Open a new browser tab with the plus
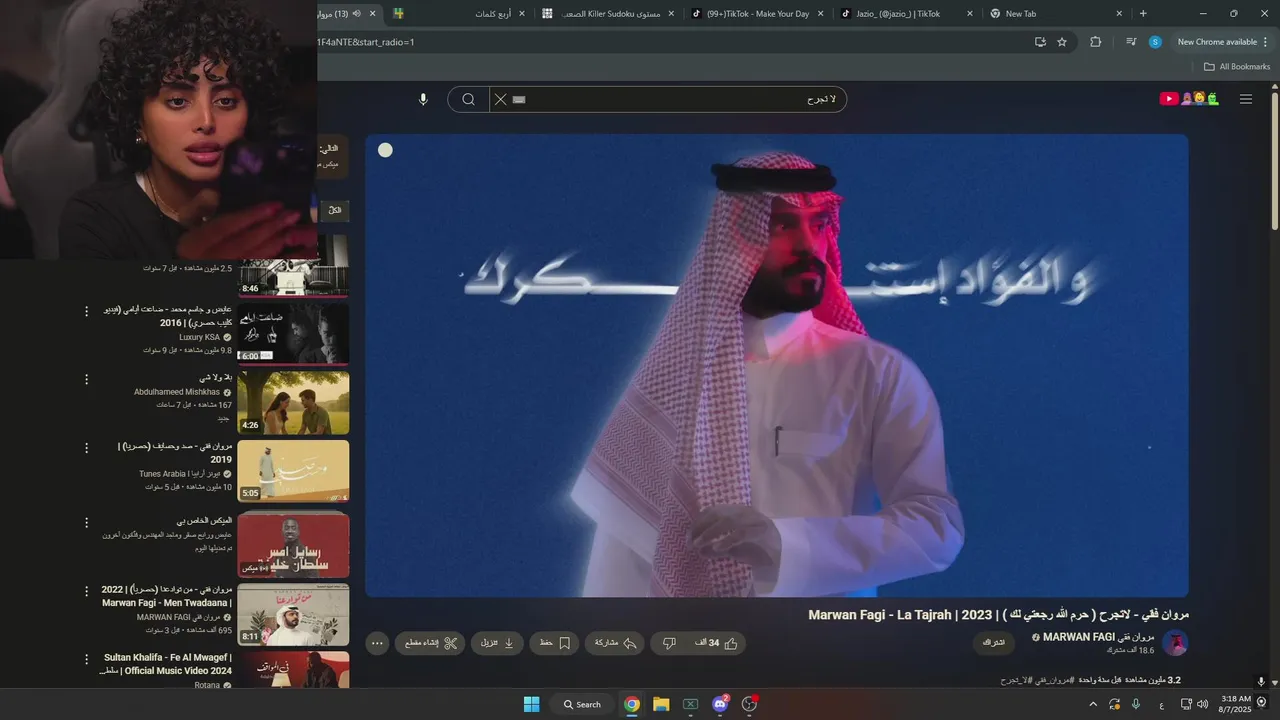Viewport: 1280px width, 720px height. (1143, 14)
